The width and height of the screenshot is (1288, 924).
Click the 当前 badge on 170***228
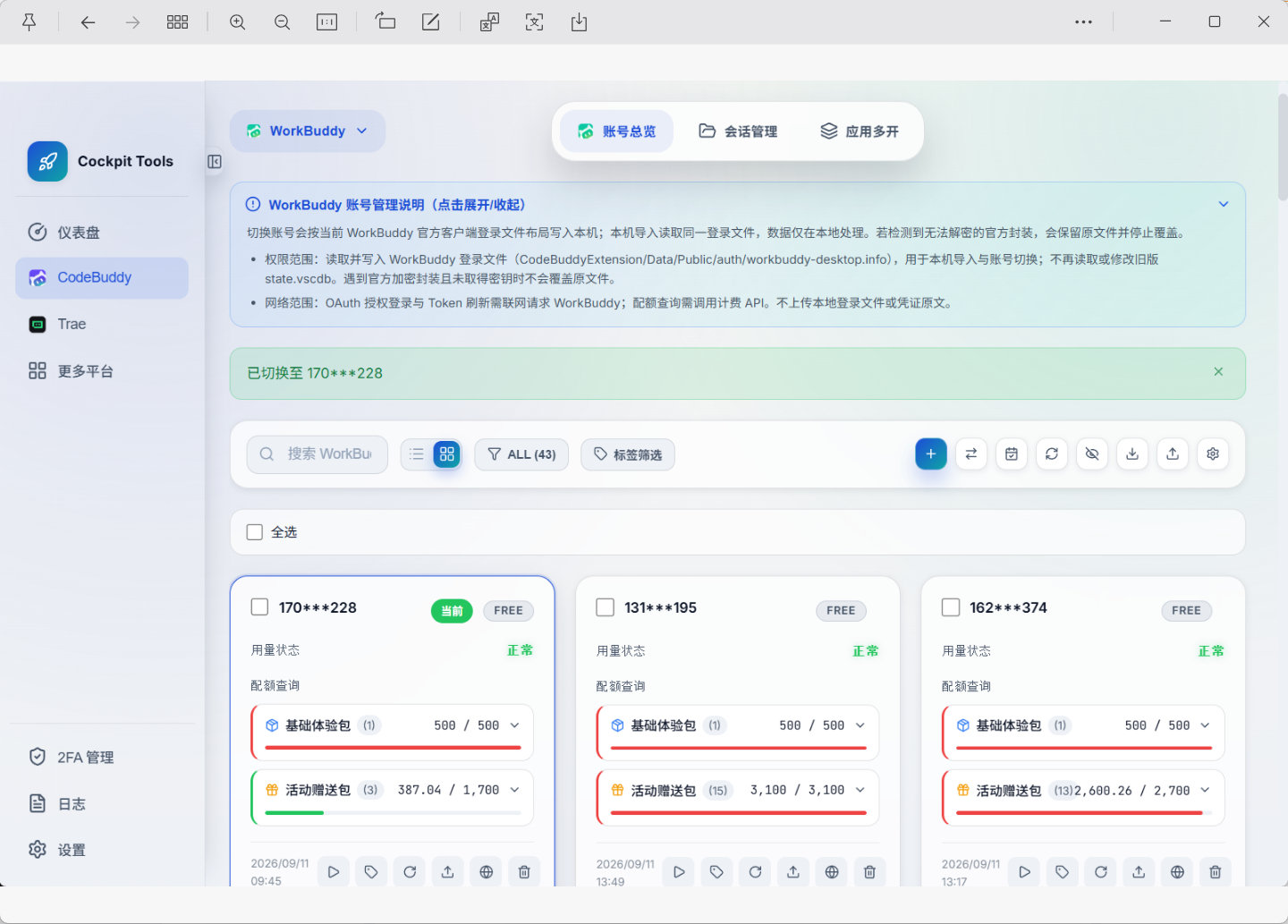[452, 611]
